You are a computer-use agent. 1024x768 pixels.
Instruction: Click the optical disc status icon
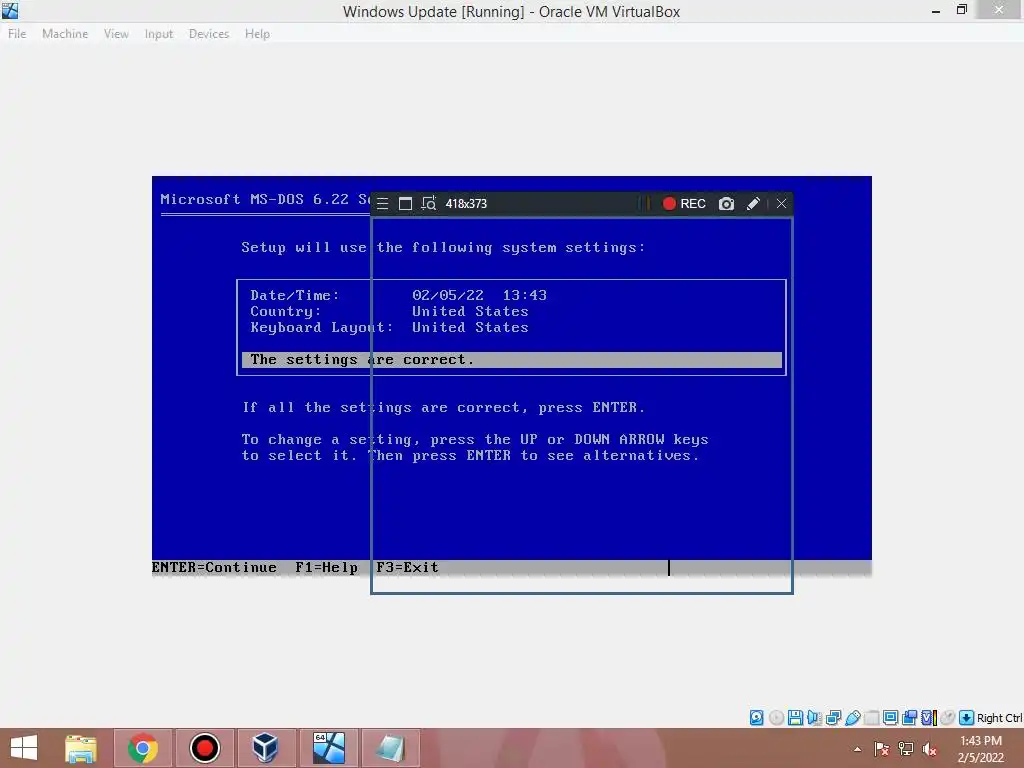(776, 718)
